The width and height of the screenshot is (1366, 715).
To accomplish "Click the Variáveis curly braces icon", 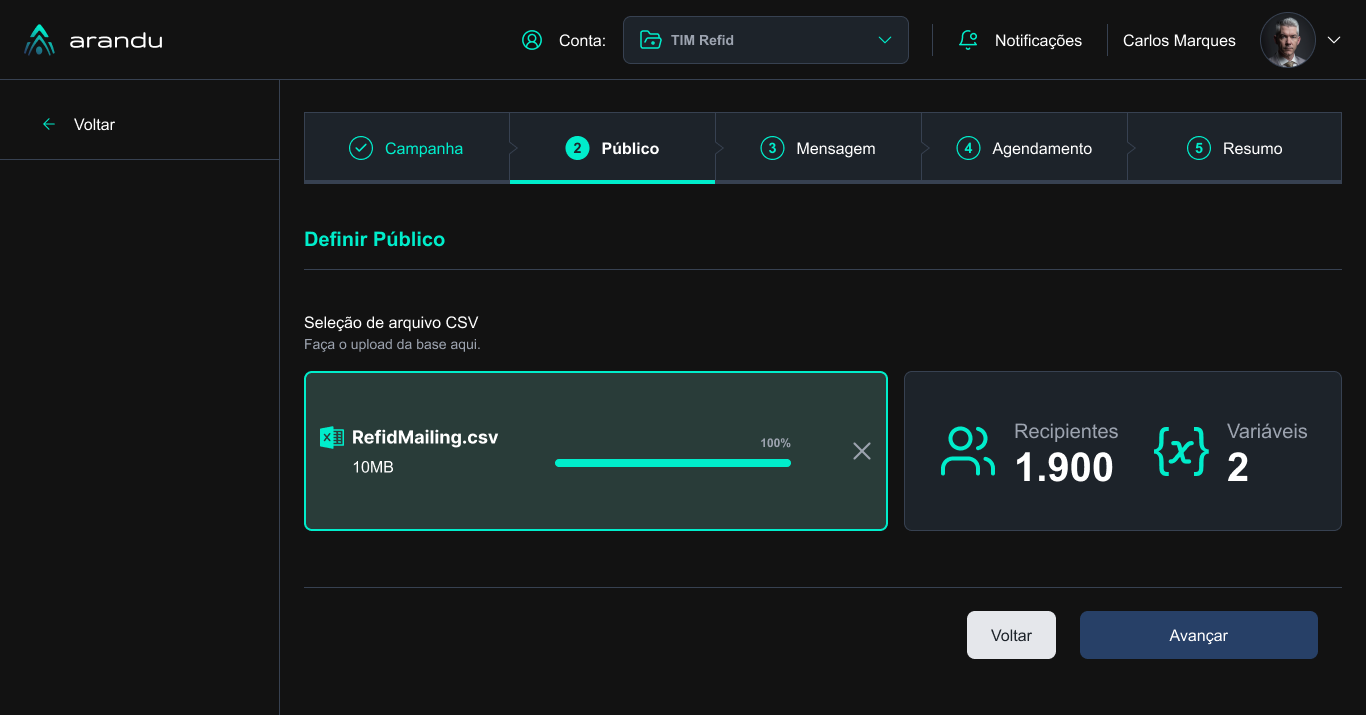I will (1181, 451).
